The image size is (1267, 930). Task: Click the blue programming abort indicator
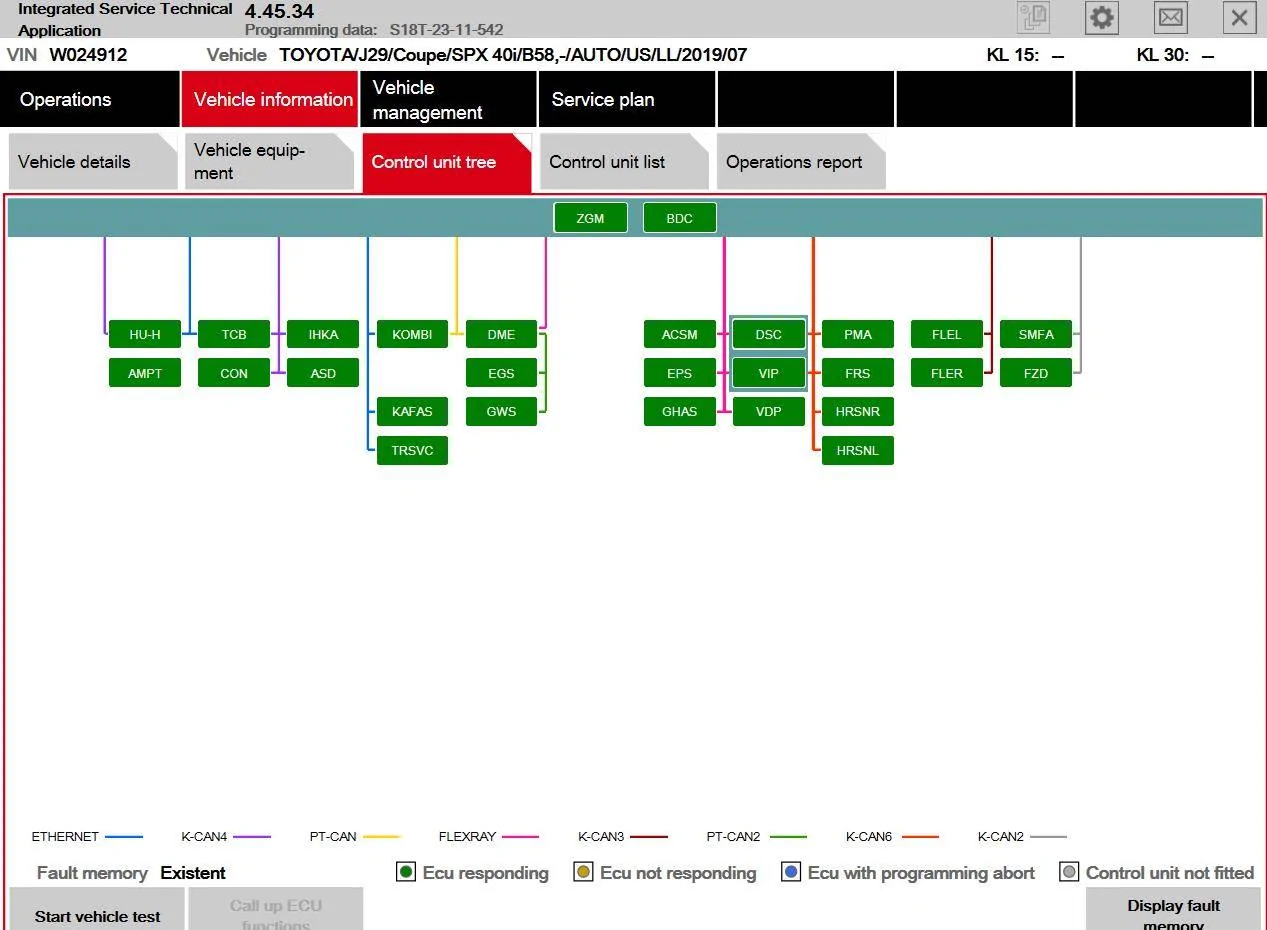point(791,872)
